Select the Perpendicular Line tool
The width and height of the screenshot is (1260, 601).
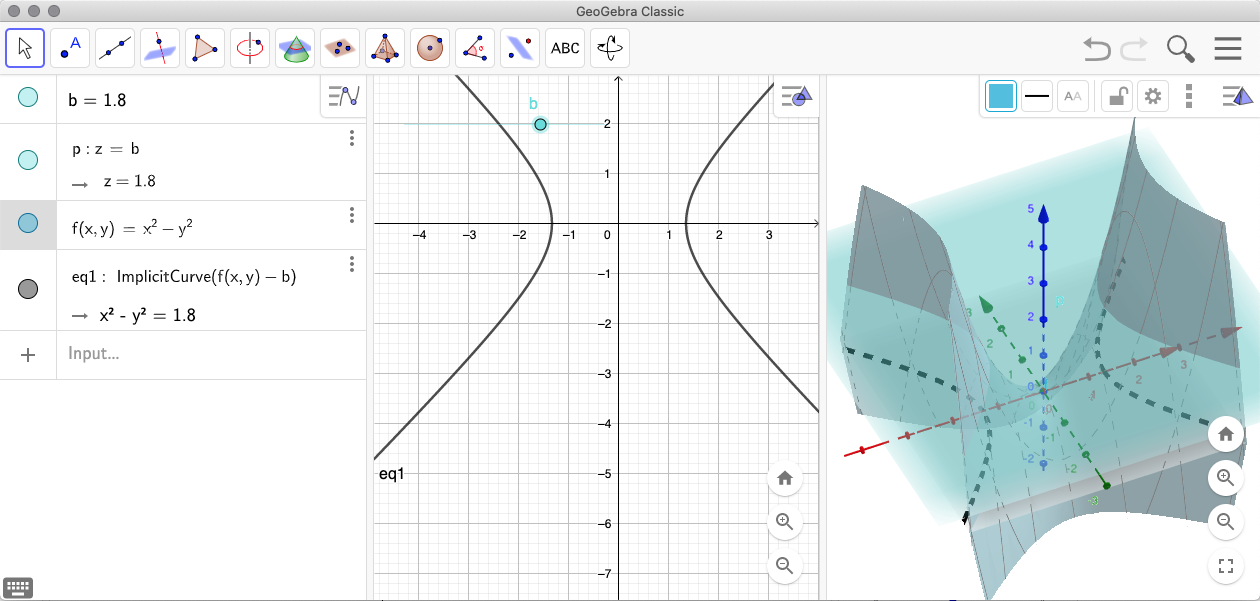point(160,47)
